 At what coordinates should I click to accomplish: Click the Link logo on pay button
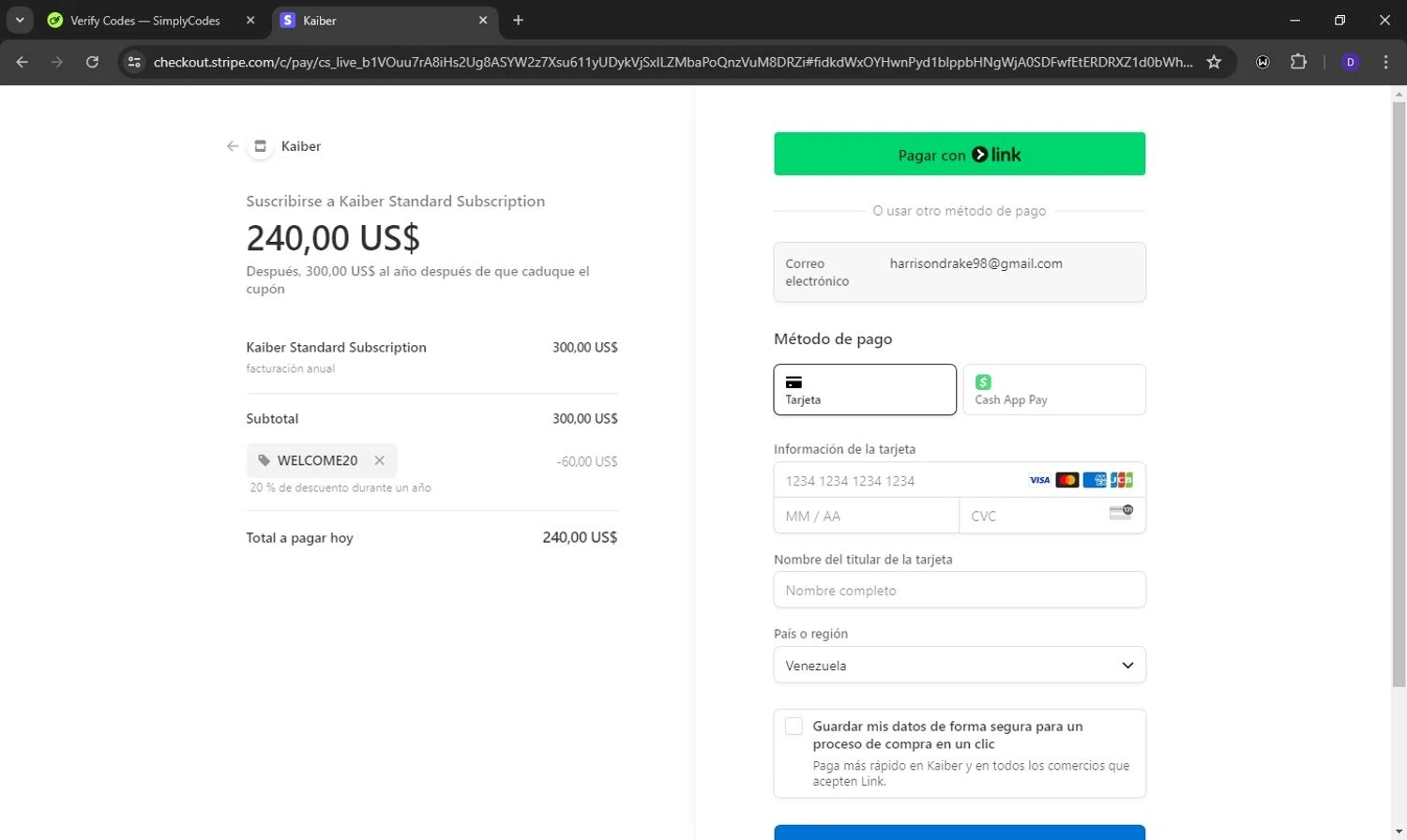[x=996, y=155]
